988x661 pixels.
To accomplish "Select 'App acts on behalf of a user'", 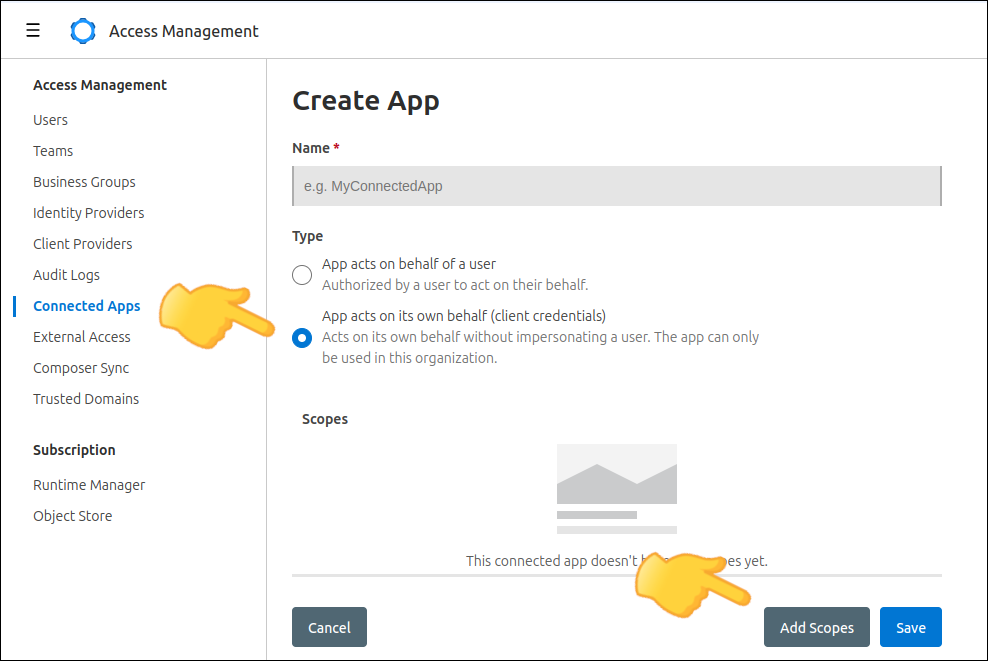I will pyautogui.click(x=302, y=275).
